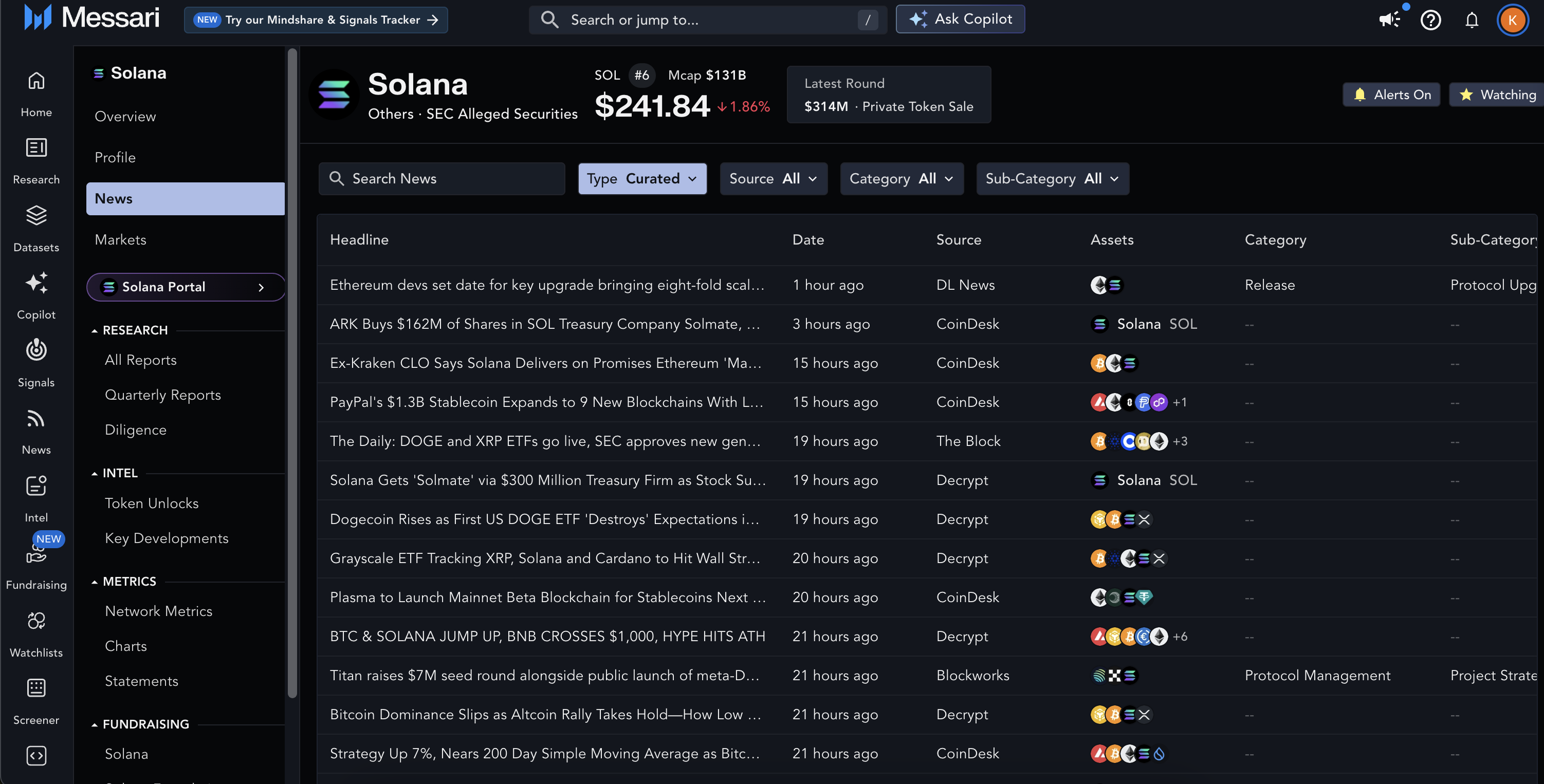Open the notifications bell
1544x784 pixels.
click(x=1472, y=20)
